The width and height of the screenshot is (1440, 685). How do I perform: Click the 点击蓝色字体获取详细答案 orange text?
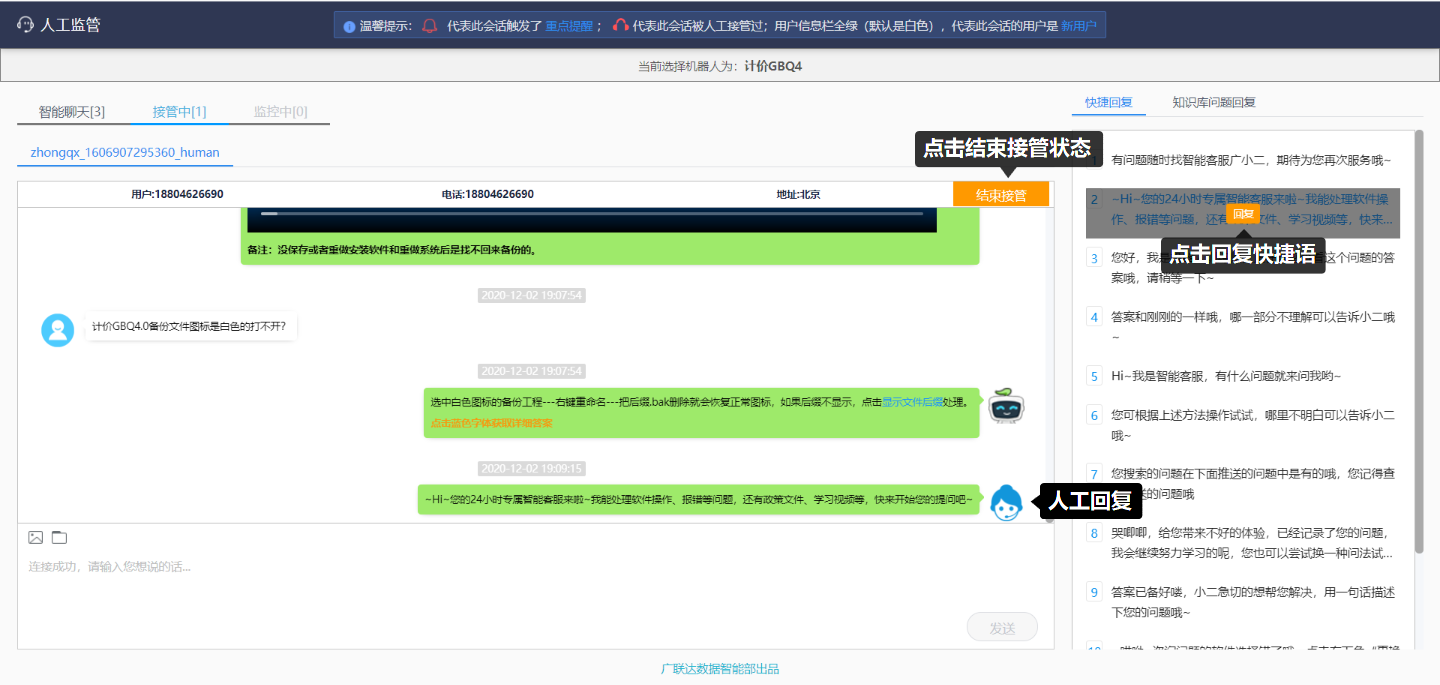491,424
